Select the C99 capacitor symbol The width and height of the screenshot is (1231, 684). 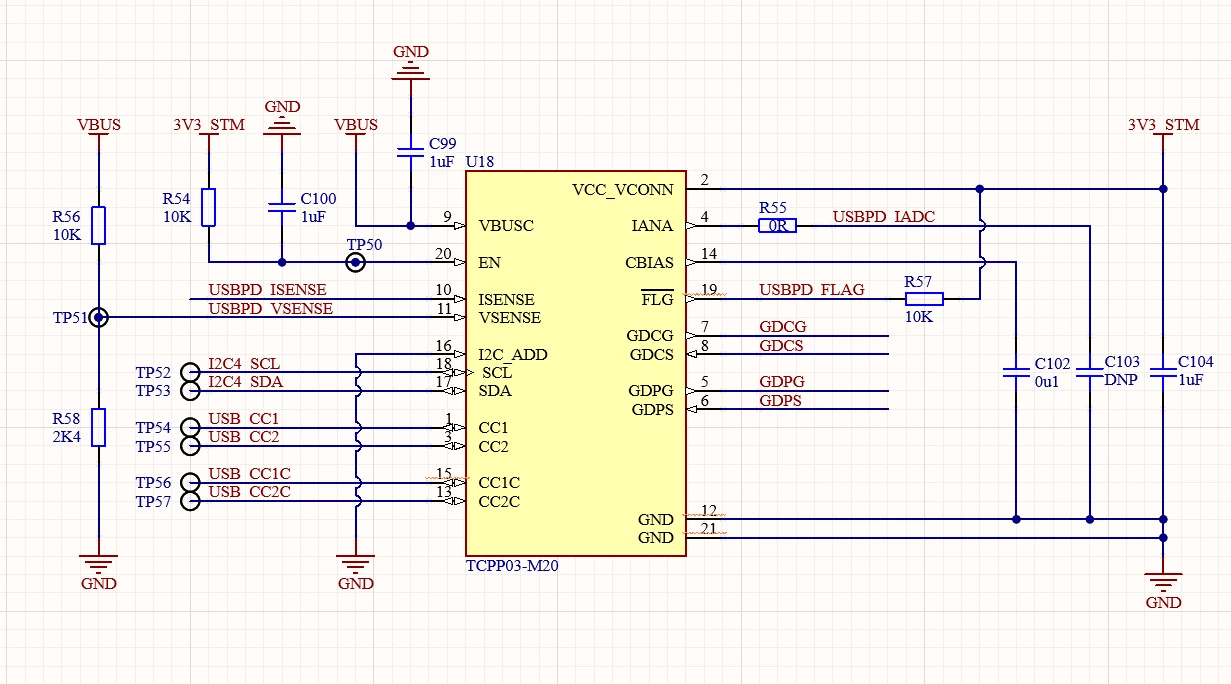[x=410, y=153]
